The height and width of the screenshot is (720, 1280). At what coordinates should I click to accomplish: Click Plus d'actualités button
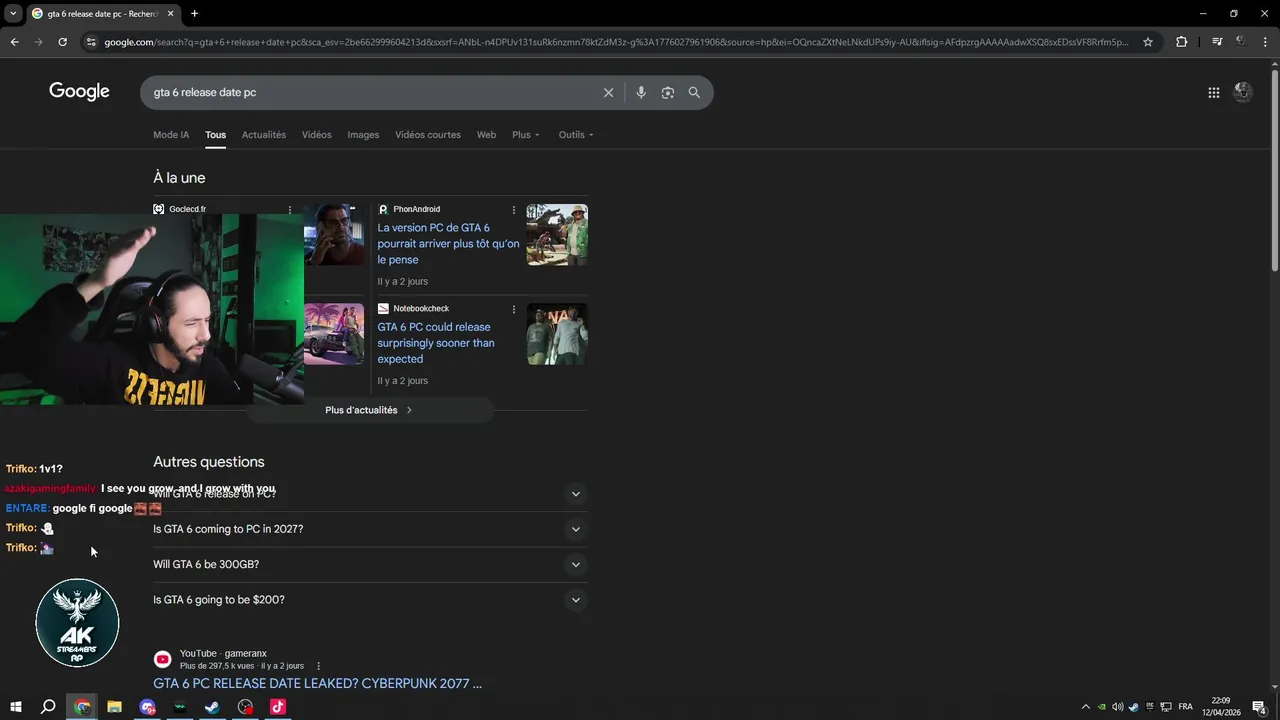(370, 410)
